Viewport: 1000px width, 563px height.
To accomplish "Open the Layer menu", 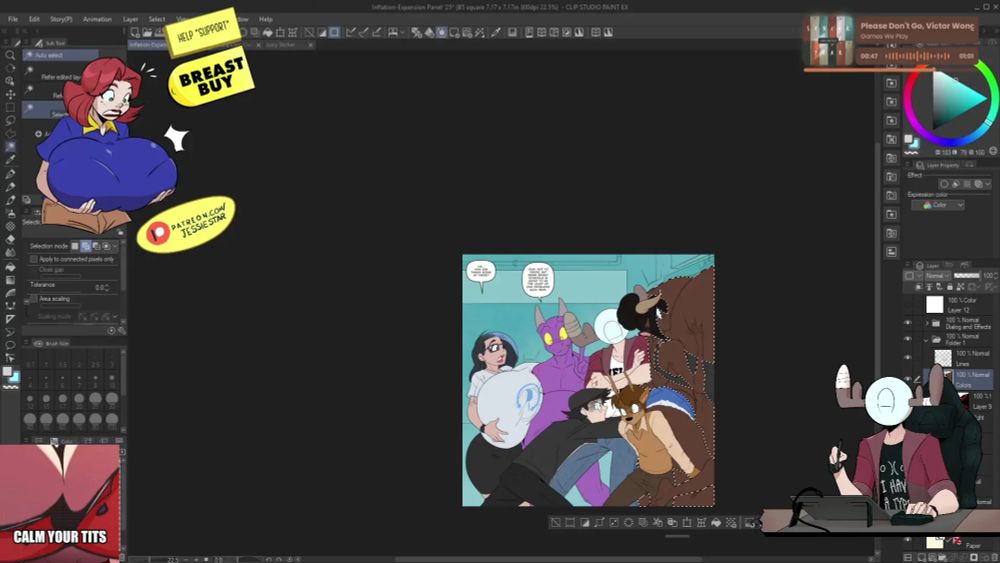I will [130, 19].
